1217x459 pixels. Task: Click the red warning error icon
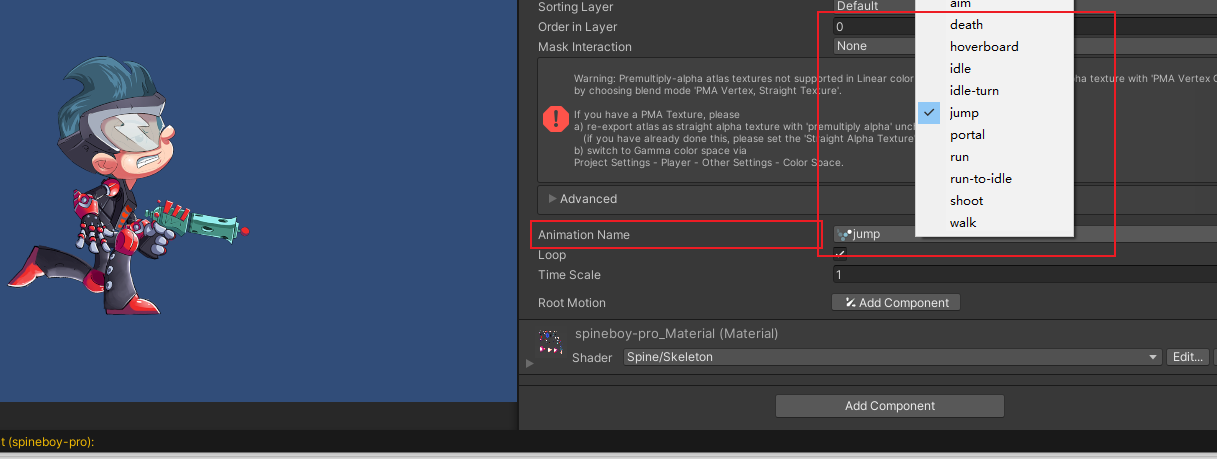(555, 120)
